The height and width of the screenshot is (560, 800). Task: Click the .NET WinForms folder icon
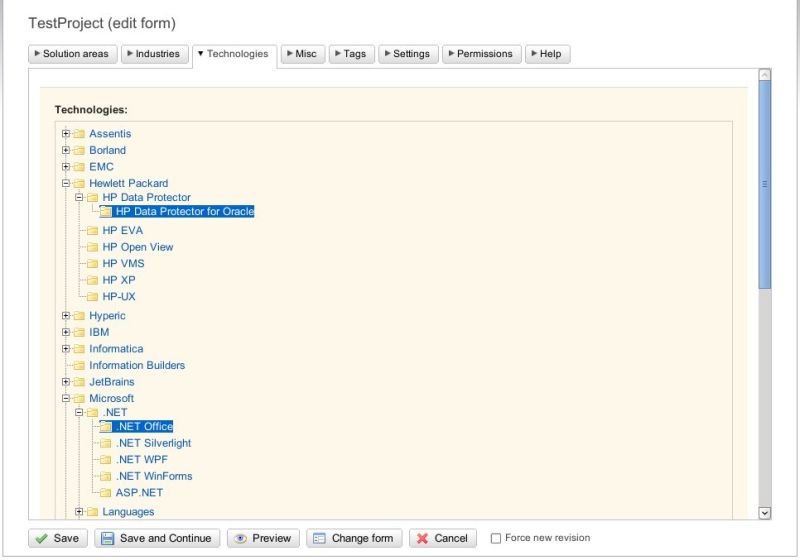106,476
